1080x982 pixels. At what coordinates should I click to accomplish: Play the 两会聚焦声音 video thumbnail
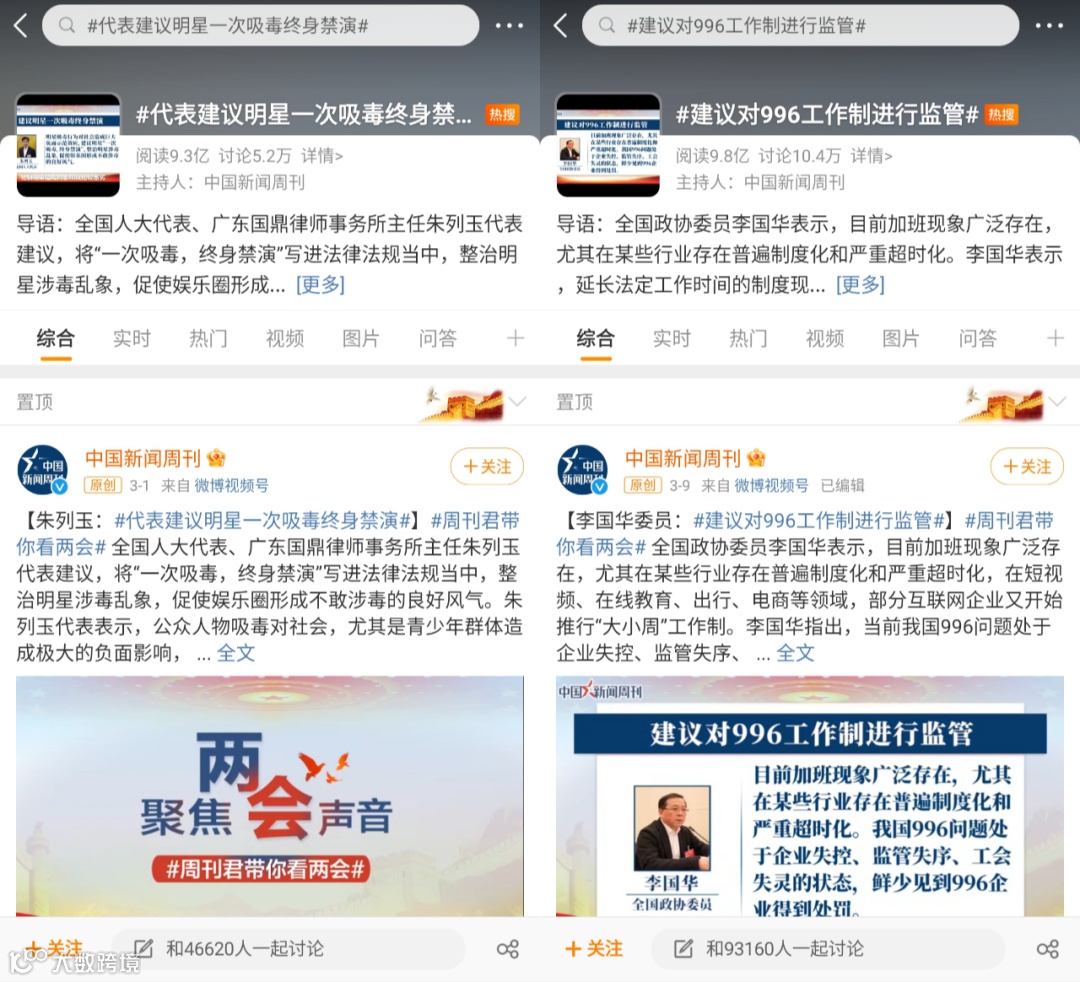(x=270, y=796)
